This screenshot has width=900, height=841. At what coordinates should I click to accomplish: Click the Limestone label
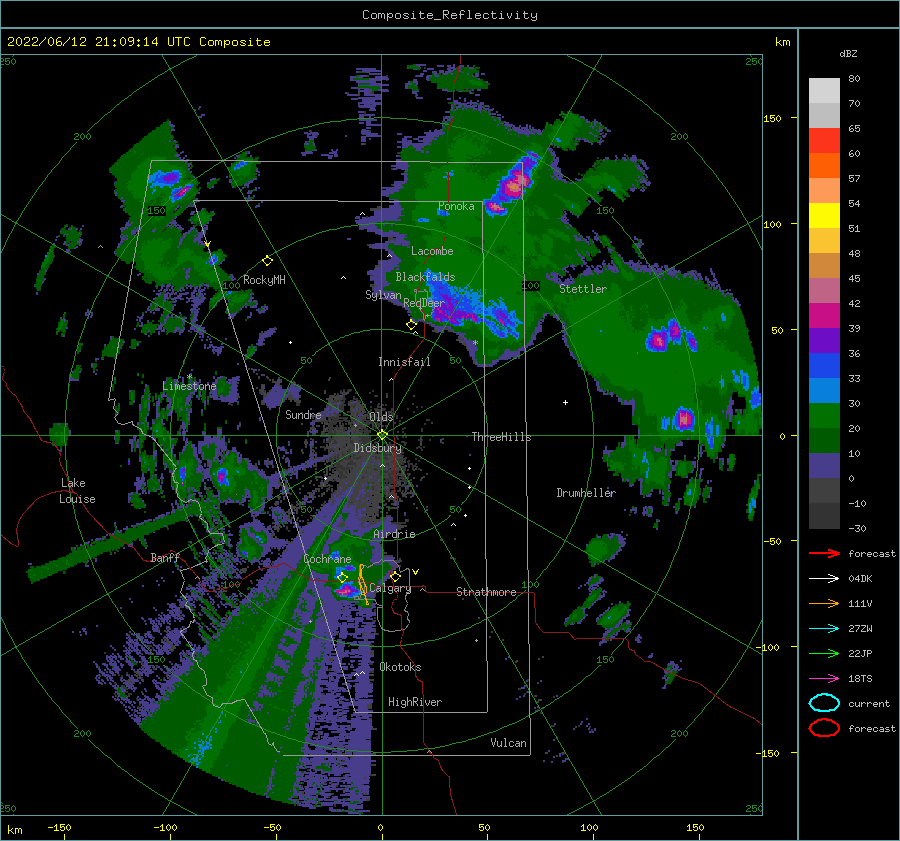[189, 386]
